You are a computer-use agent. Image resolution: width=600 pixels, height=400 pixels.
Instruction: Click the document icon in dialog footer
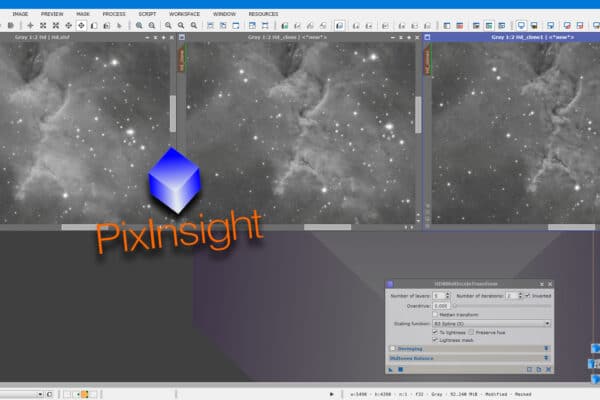tap(539, 369)
